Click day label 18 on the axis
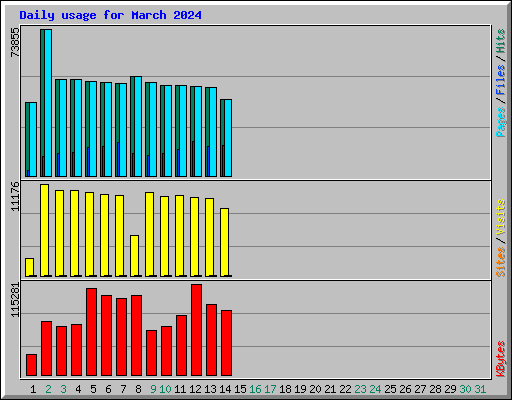512x400 pixels. point(285,389)
